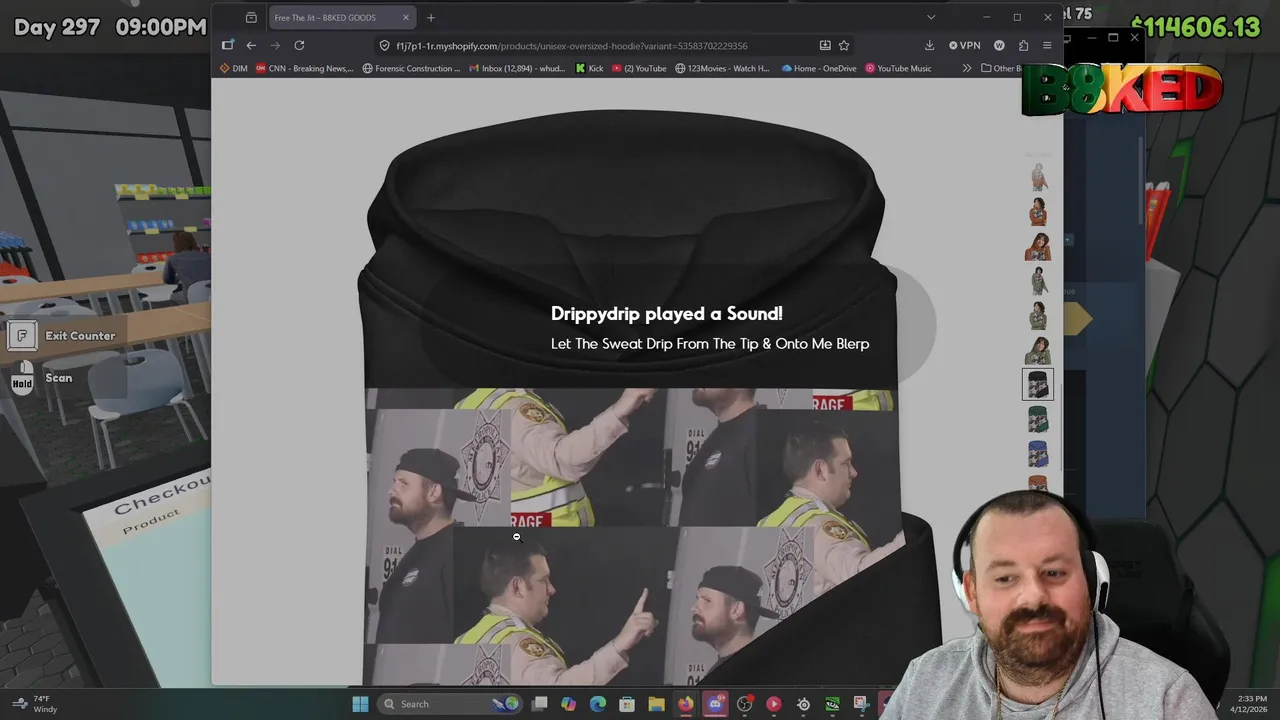Open Forensic Construction bookmark
Image resolution: width=1280 pixels, height=720 pixels.
pyautogui.click(x=412, y=68)
